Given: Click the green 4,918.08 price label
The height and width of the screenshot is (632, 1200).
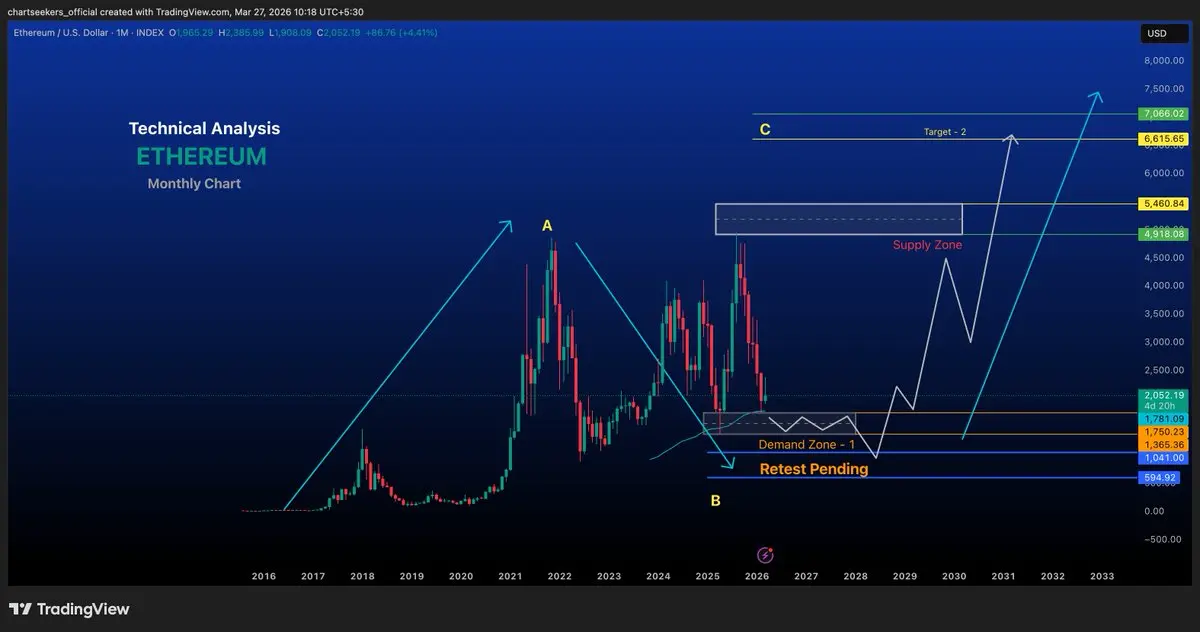Looking at the screenshot, I should (1161, 234).
